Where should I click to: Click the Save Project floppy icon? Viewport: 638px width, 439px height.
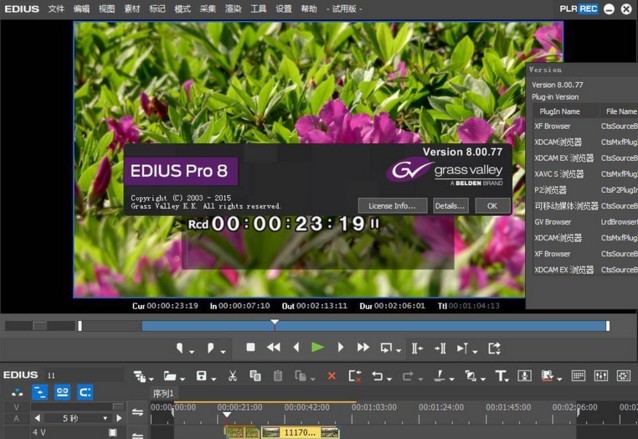tap(201, 376)
